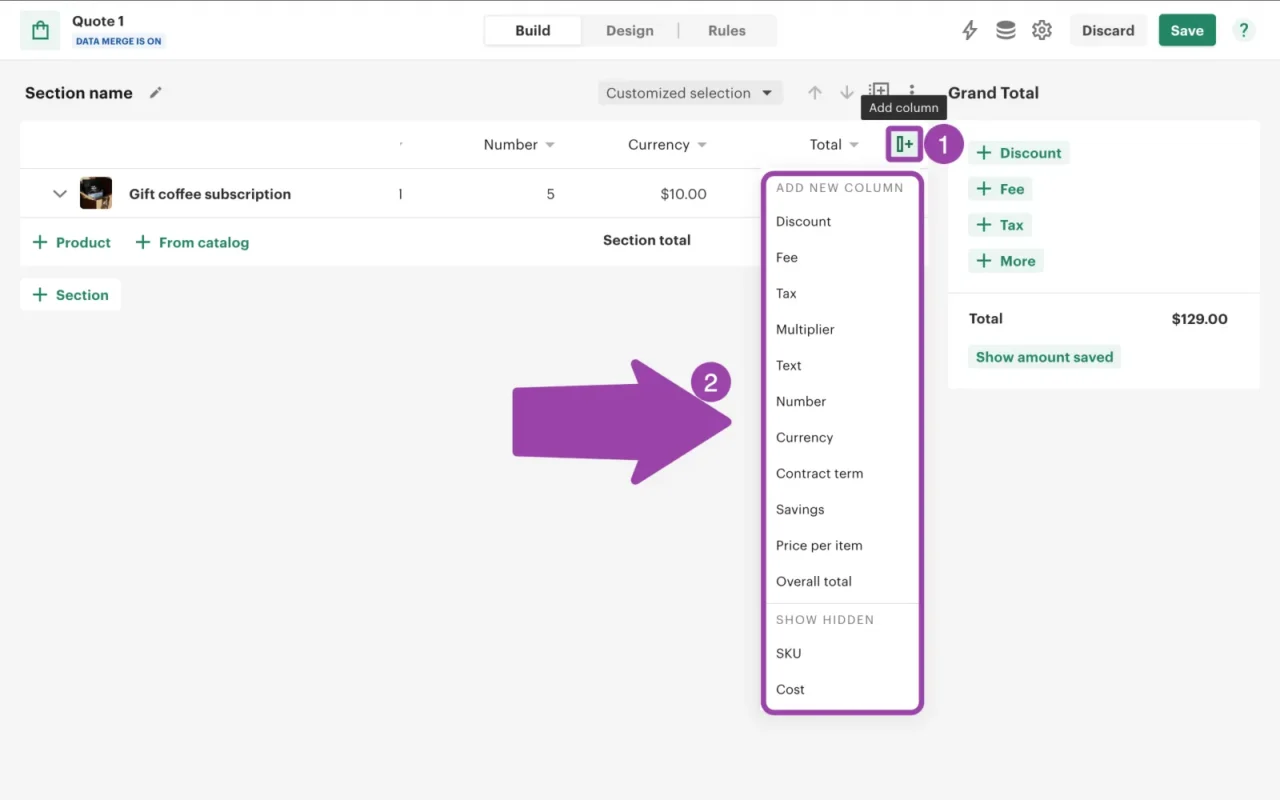Click the Gift coffee subscription thumbnail

[96, 193]
